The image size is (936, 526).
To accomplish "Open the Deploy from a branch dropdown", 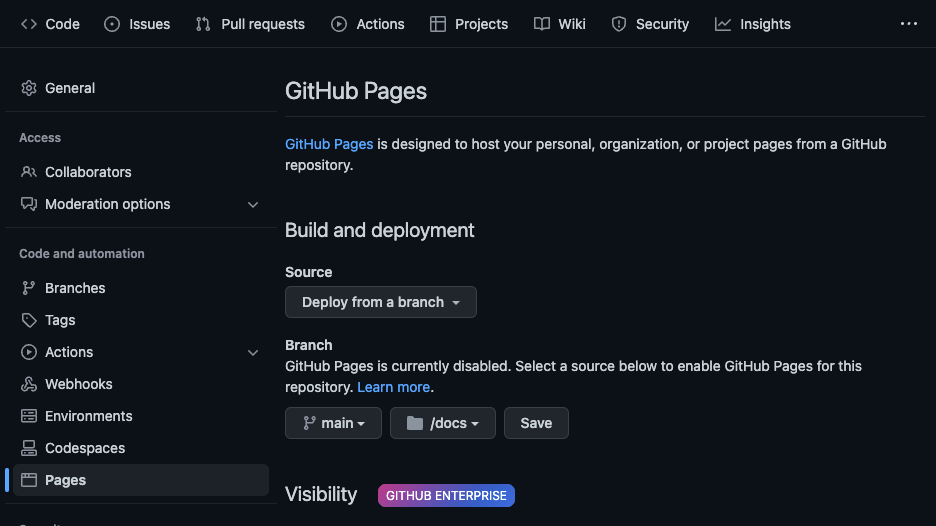I will [x=381, y=302].
